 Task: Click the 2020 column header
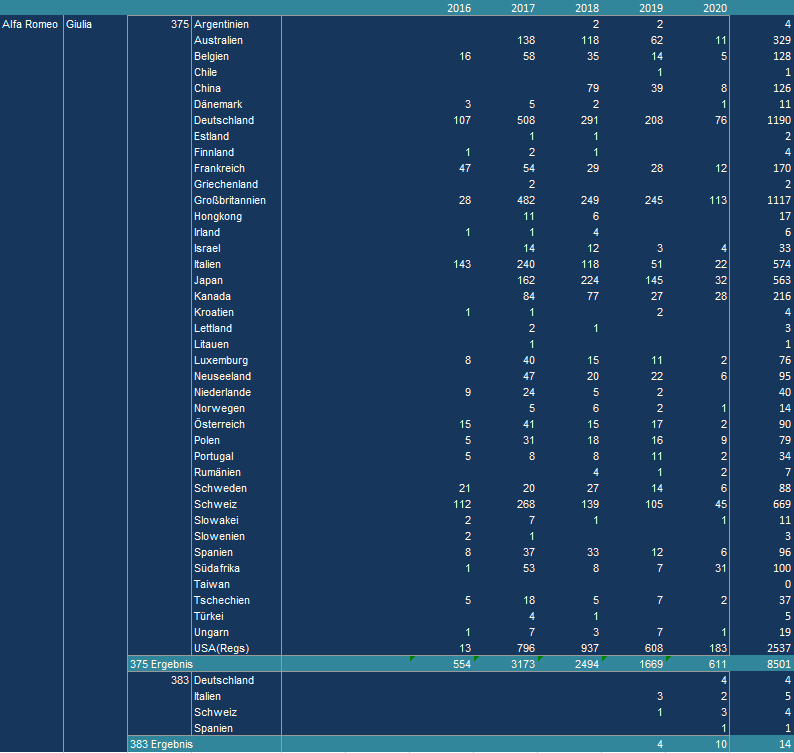pyautogui.click(x=714, y=8)
